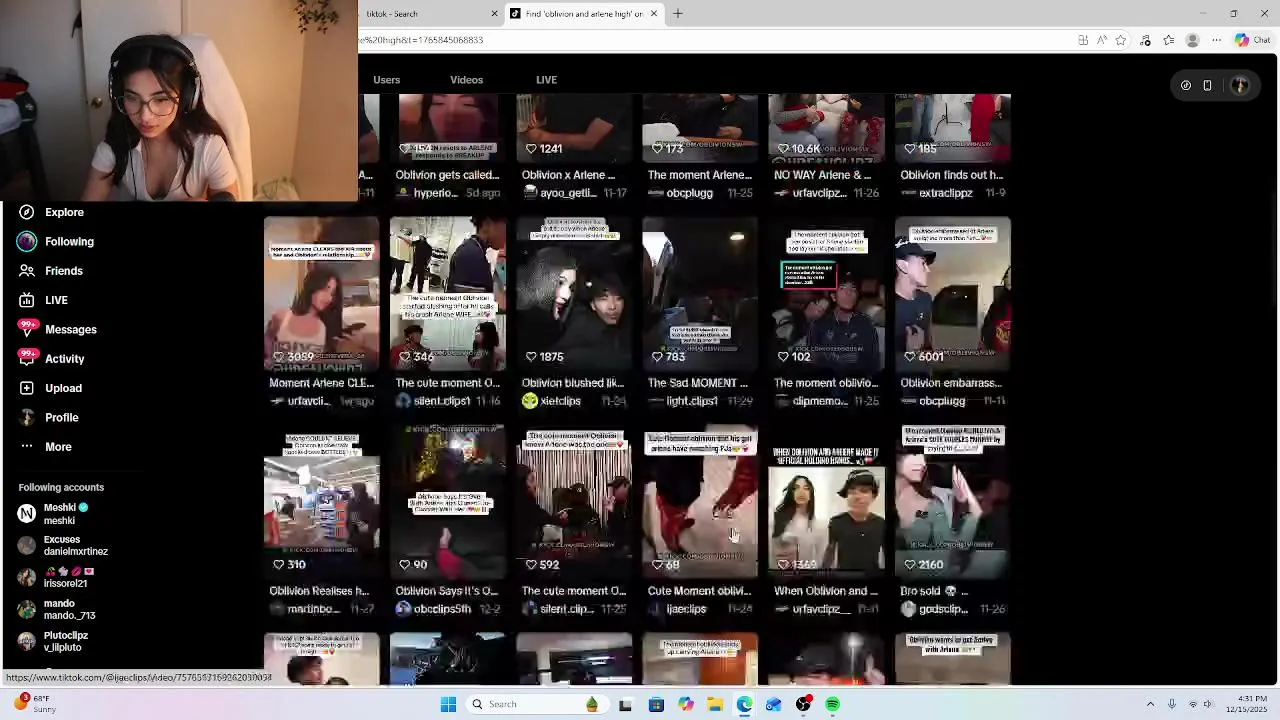Open the TikTok profile avatar menu
The width and height of the screenshot is (1280, 720).
[1240, 86]
